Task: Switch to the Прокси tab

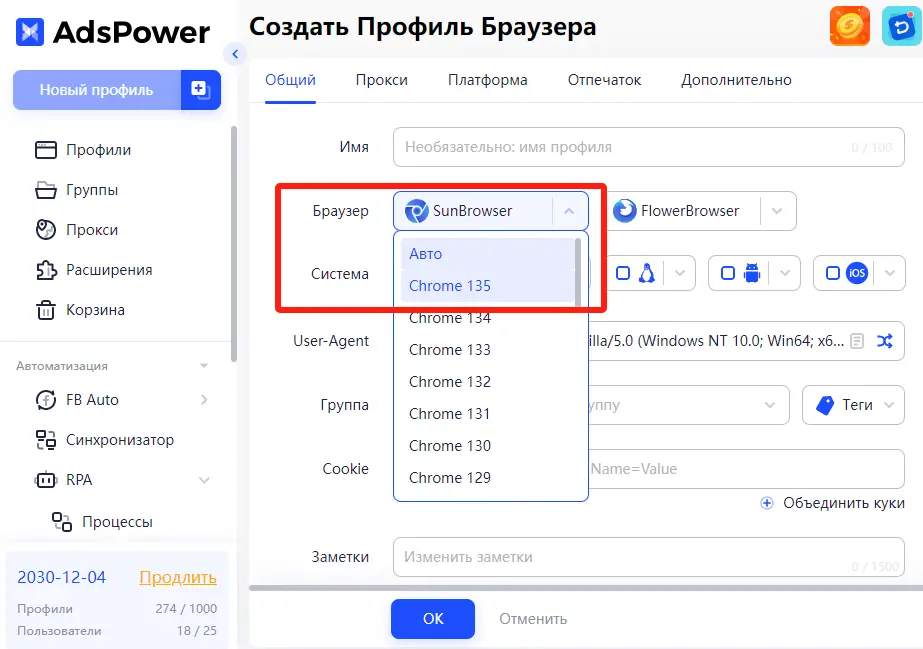Action: point(381,80)
